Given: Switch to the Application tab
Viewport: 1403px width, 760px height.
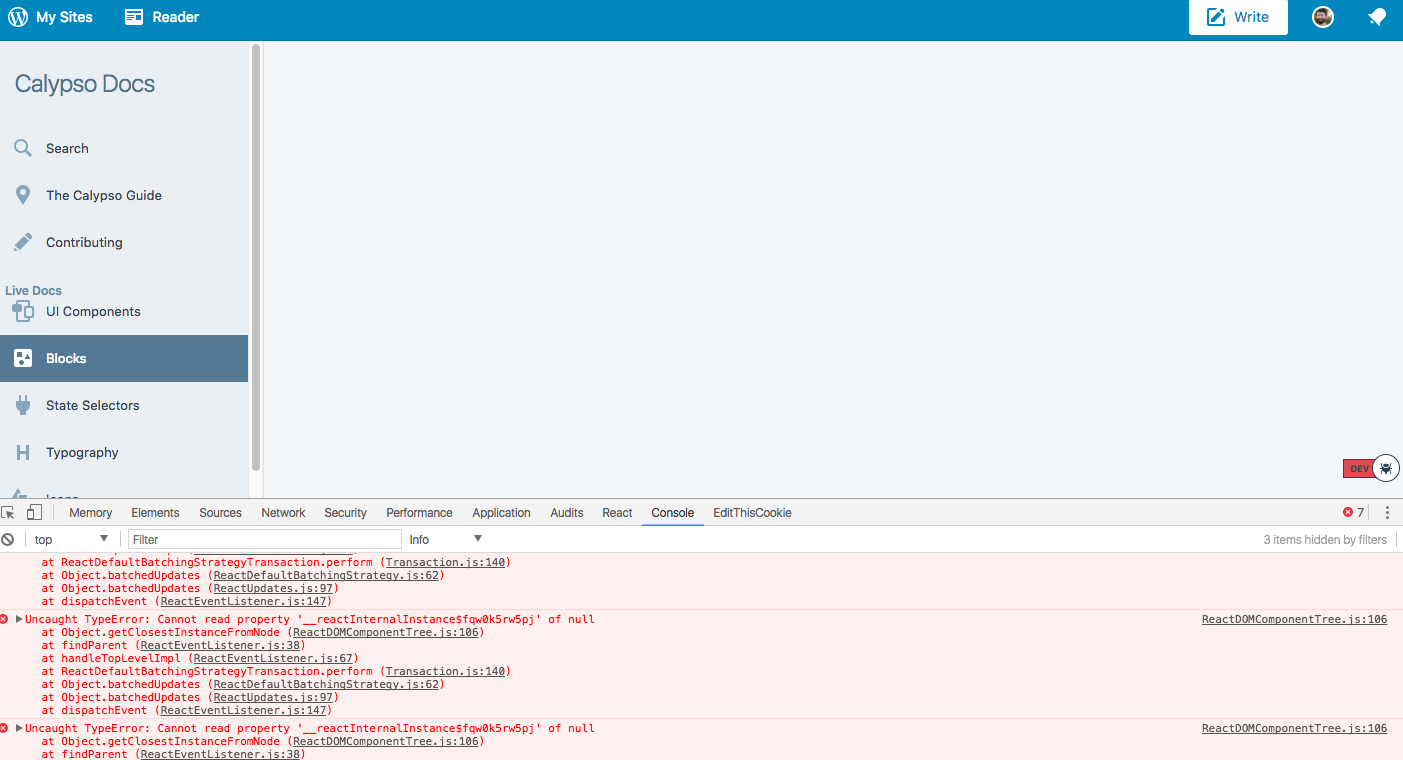Looking at the screenshot, I should [x=501, y=512].
